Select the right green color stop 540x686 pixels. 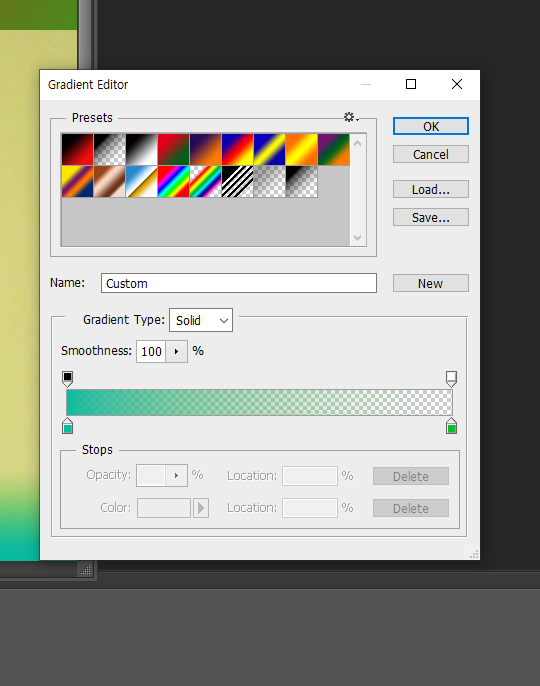[451, 426]
